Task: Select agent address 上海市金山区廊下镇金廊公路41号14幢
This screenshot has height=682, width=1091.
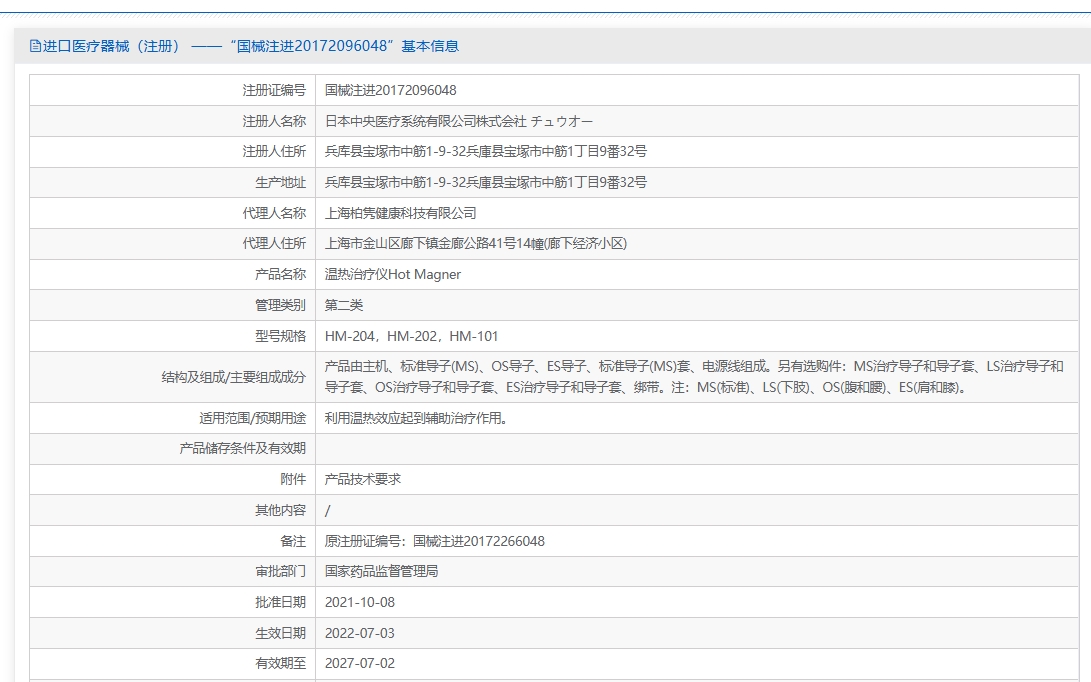Action: tap(433, 244)
